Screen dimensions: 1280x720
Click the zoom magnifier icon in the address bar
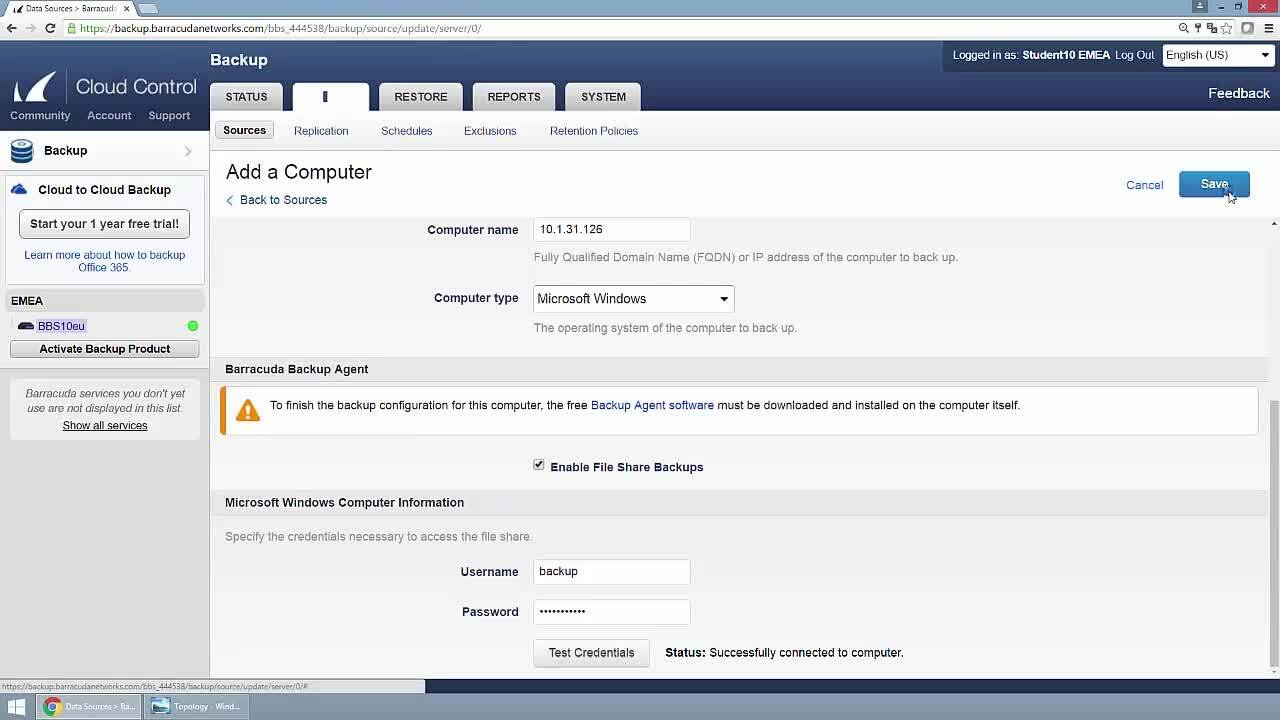click(x=1184, y=28)
